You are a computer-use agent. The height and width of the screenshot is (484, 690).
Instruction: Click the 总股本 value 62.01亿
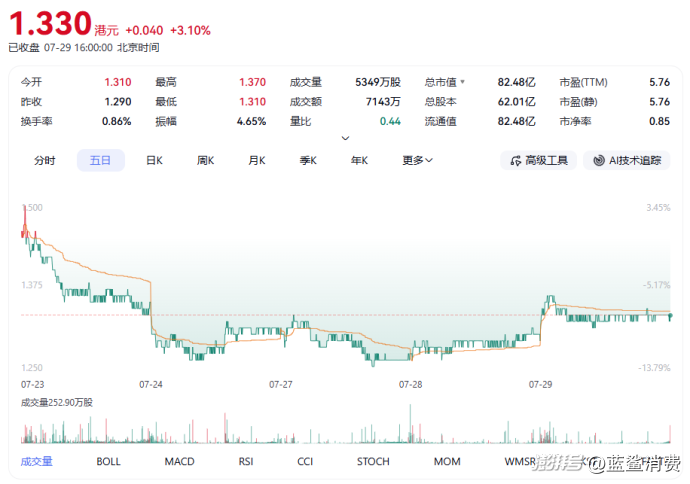pyautogui.click(x=517, y=102)
